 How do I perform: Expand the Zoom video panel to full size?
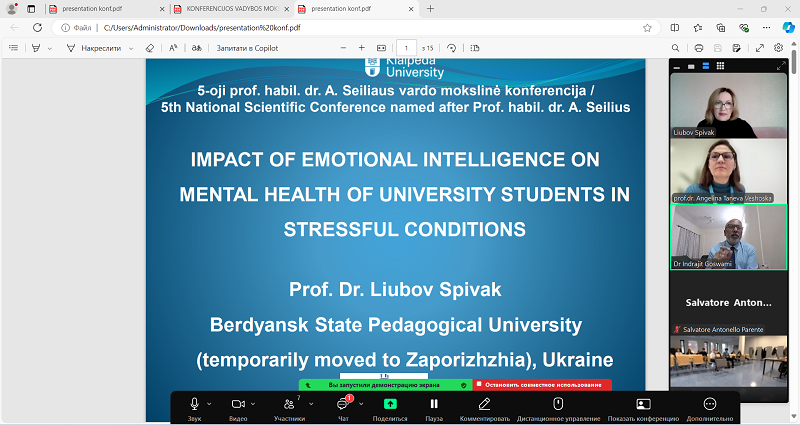coord(781,66)
